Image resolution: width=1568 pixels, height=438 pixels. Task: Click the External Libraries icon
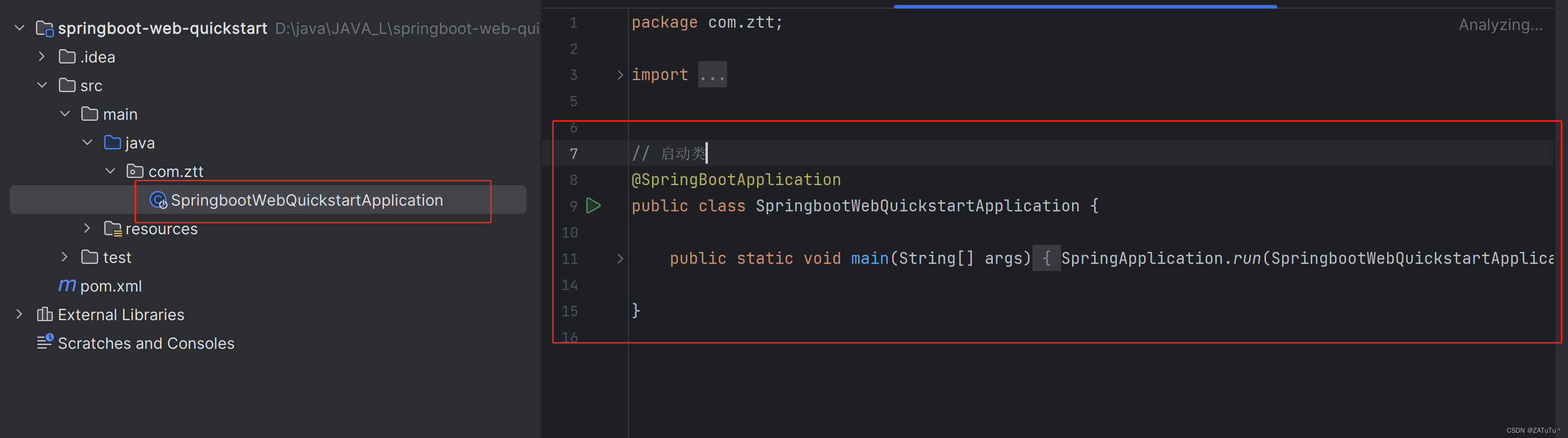point(44,314)
